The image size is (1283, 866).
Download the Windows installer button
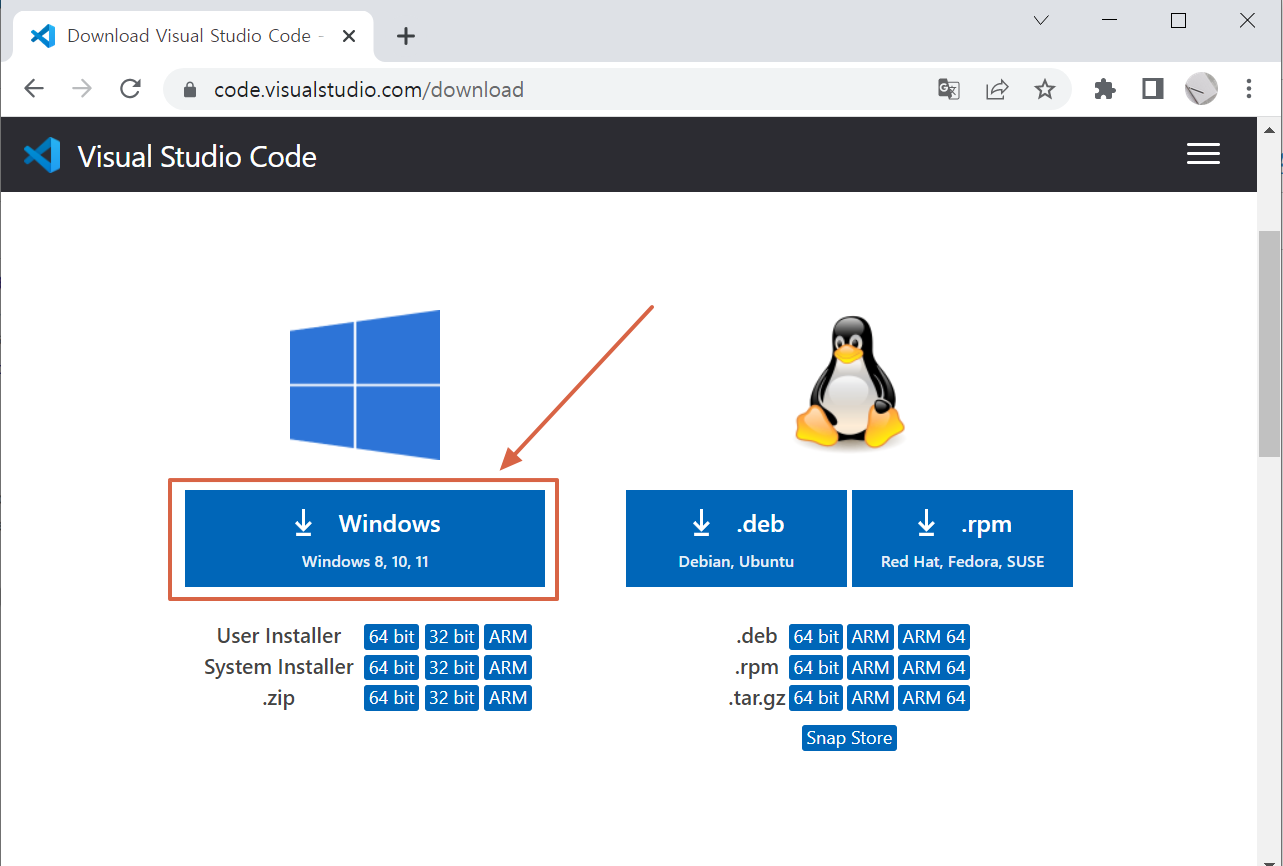tap(365, 538)
